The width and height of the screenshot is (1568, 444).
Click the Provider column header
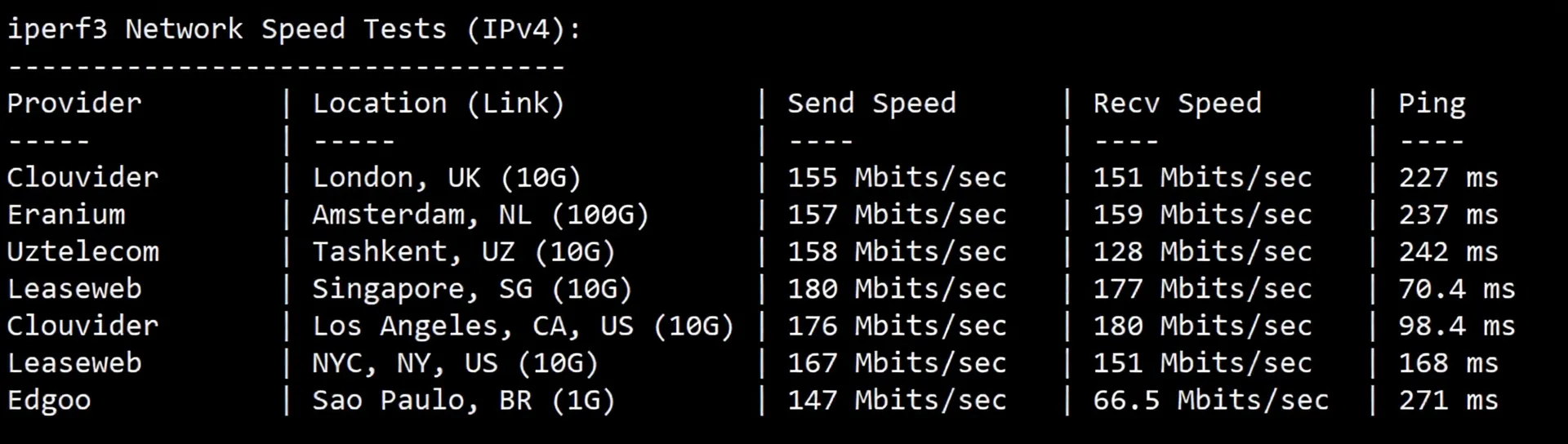[74, 104]
